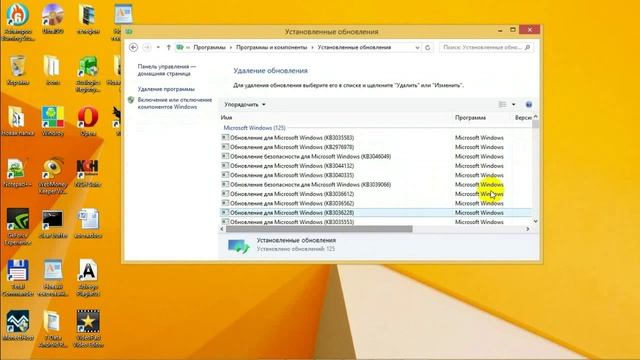
Task: Open the recent locations dropdown arrow
Action: pos(158,47)
